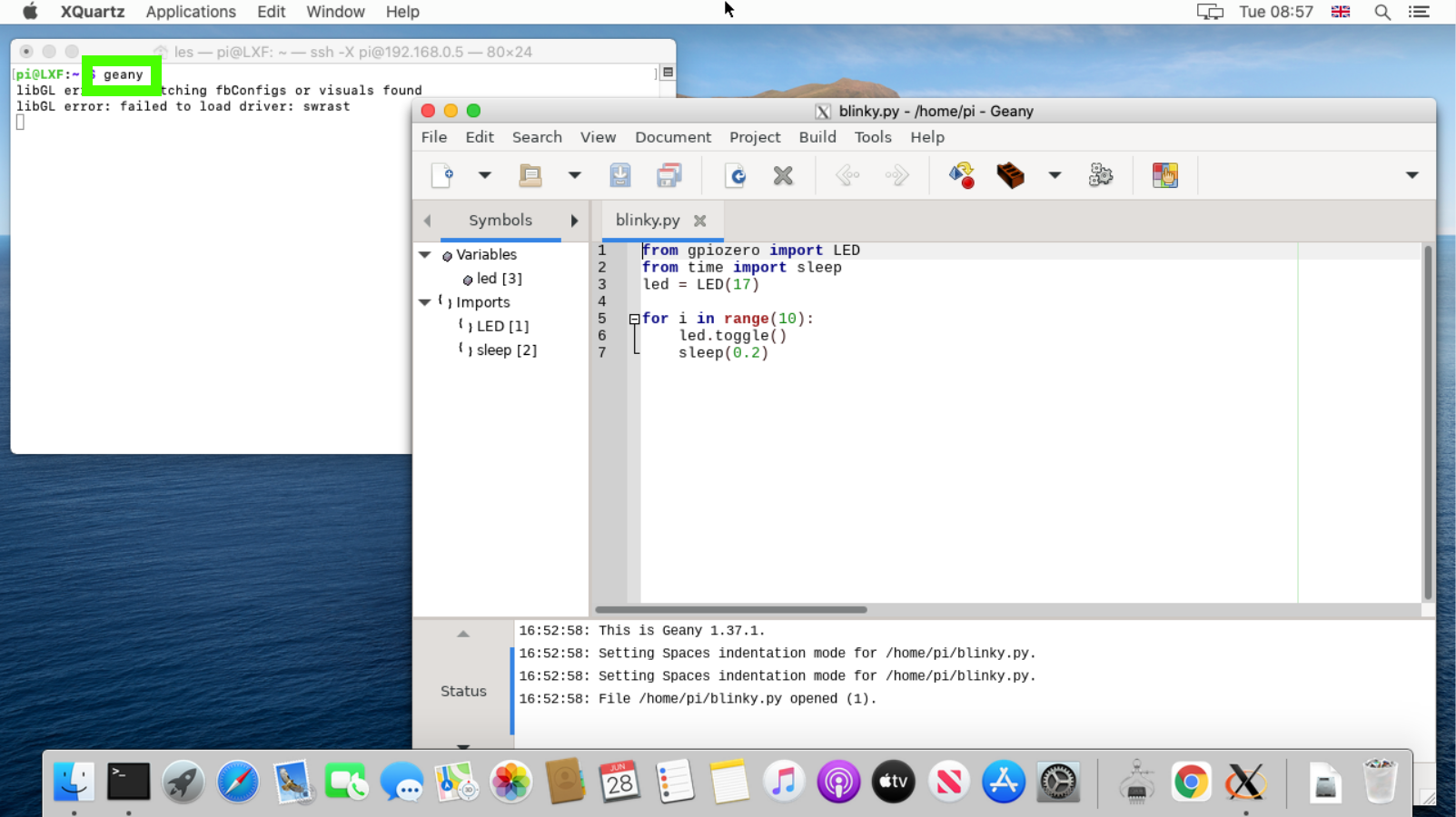
Task: Open the Document menu
Action: pos(672,137)
